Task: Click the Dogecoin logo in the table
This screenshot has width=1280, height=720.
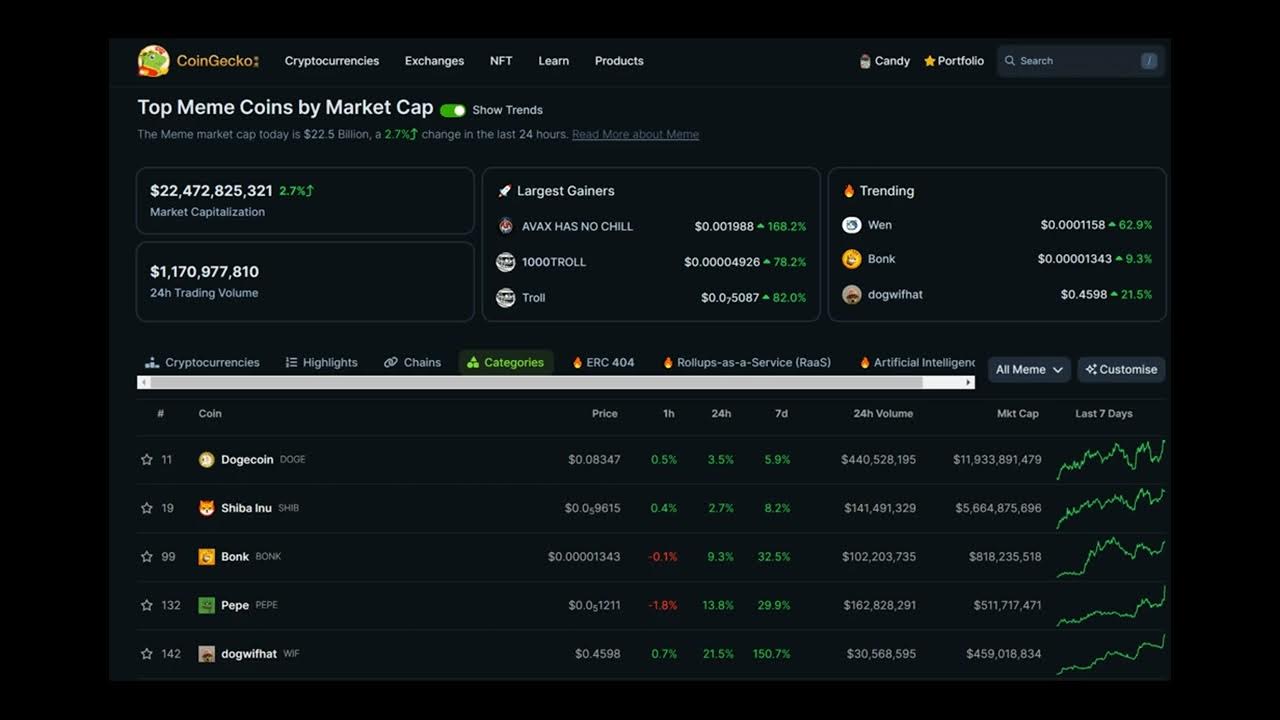Action: tap(207, 460)
